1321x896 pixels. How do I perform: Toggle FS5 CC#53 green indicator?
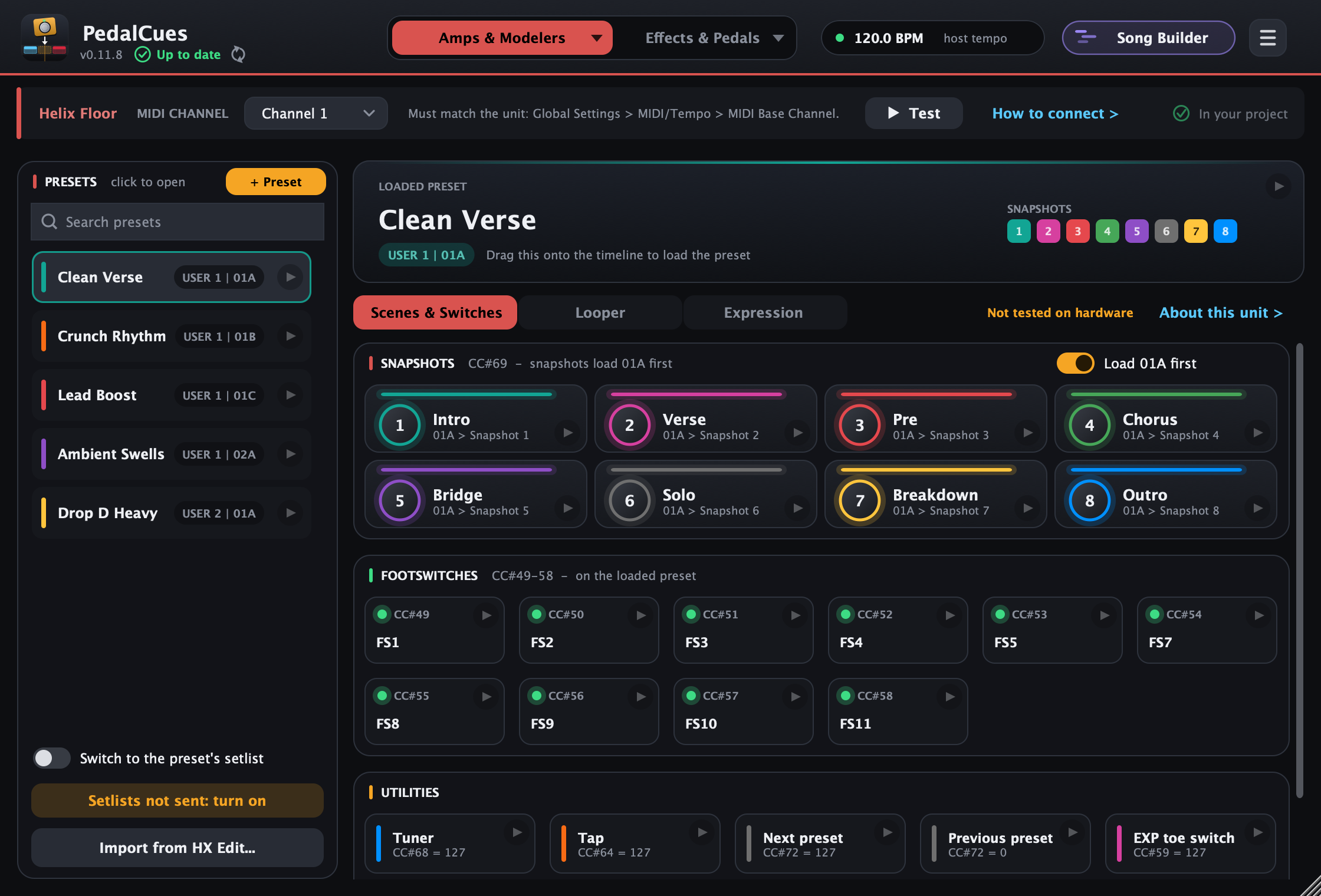pyautogui.click(x=1000, y=614)
